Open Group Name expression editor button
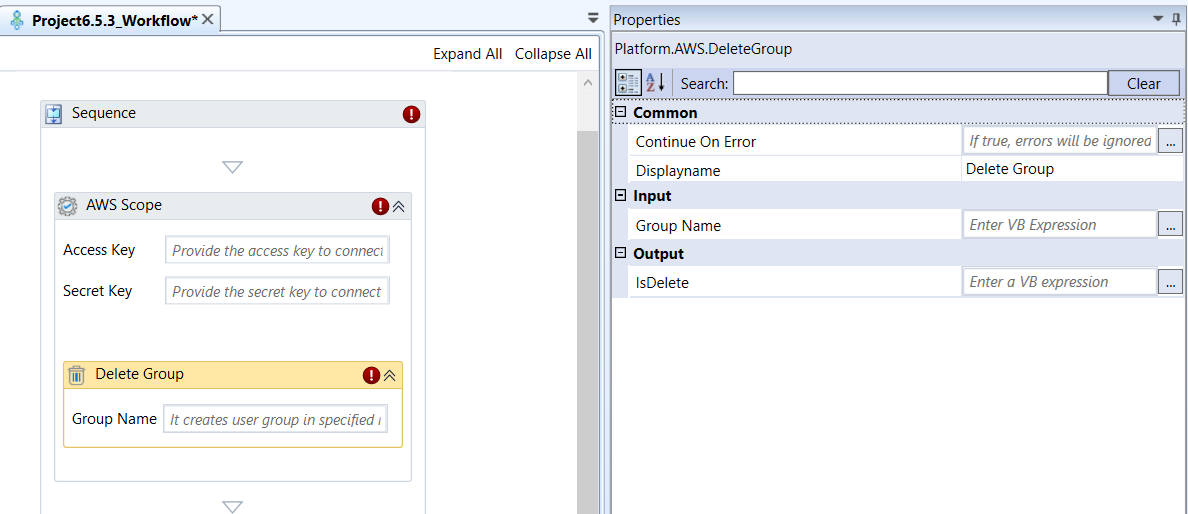 pos(1171,224)
